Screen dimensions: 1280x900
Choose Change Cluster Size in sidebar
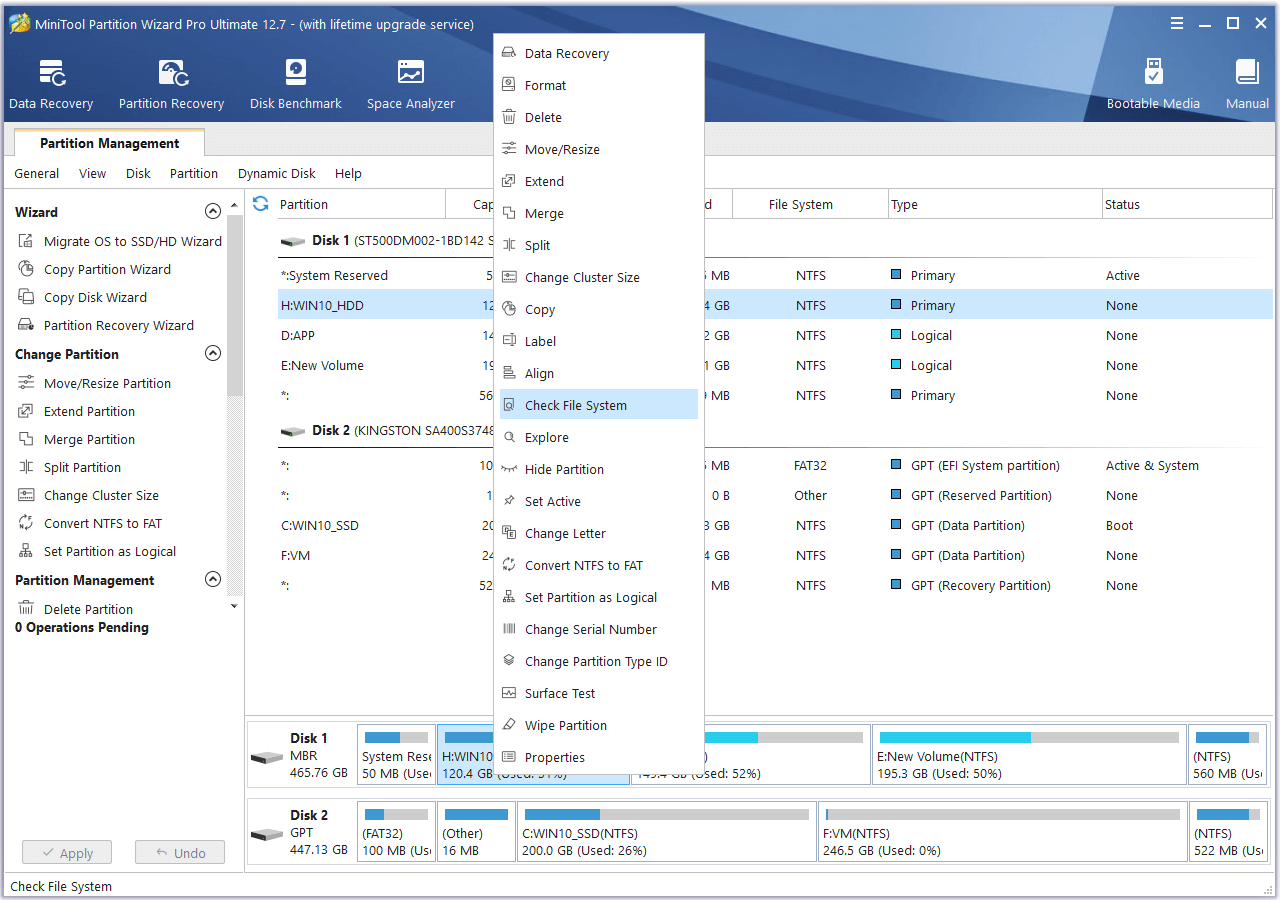click(x=88, y=495)
